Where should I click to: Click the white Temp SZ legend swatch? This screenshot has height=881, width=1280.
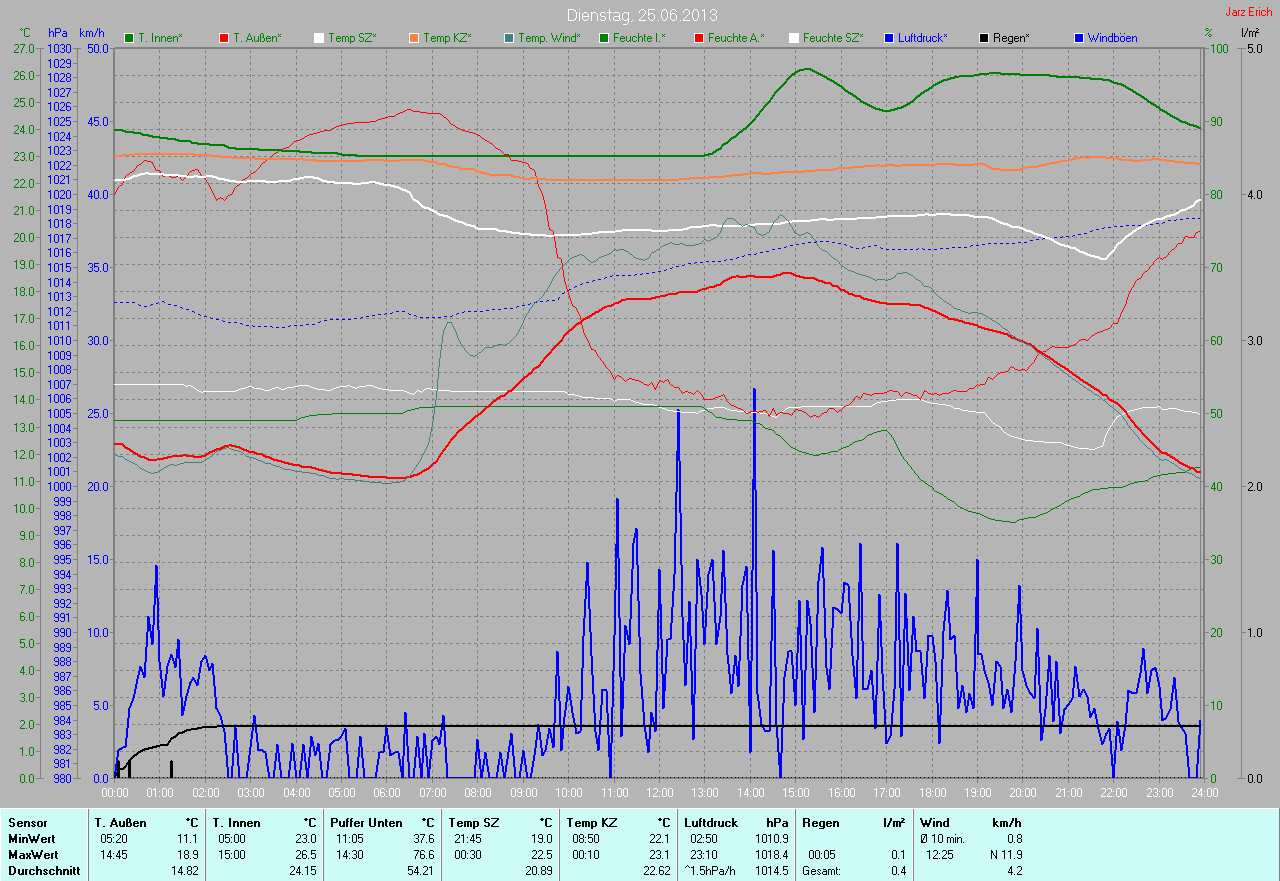[319, 38]
